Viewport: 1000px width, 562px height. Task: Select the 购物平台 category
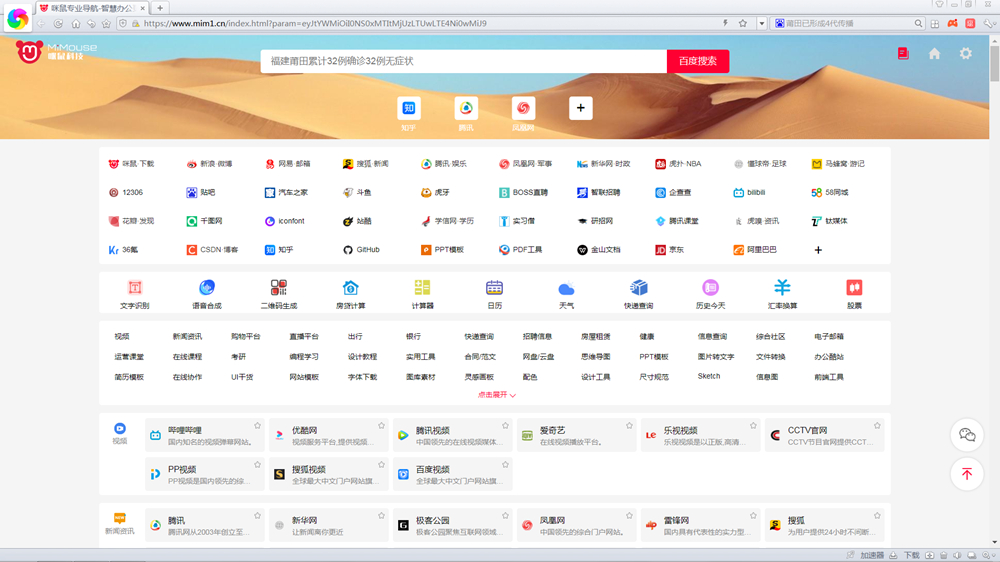(246, 336)
